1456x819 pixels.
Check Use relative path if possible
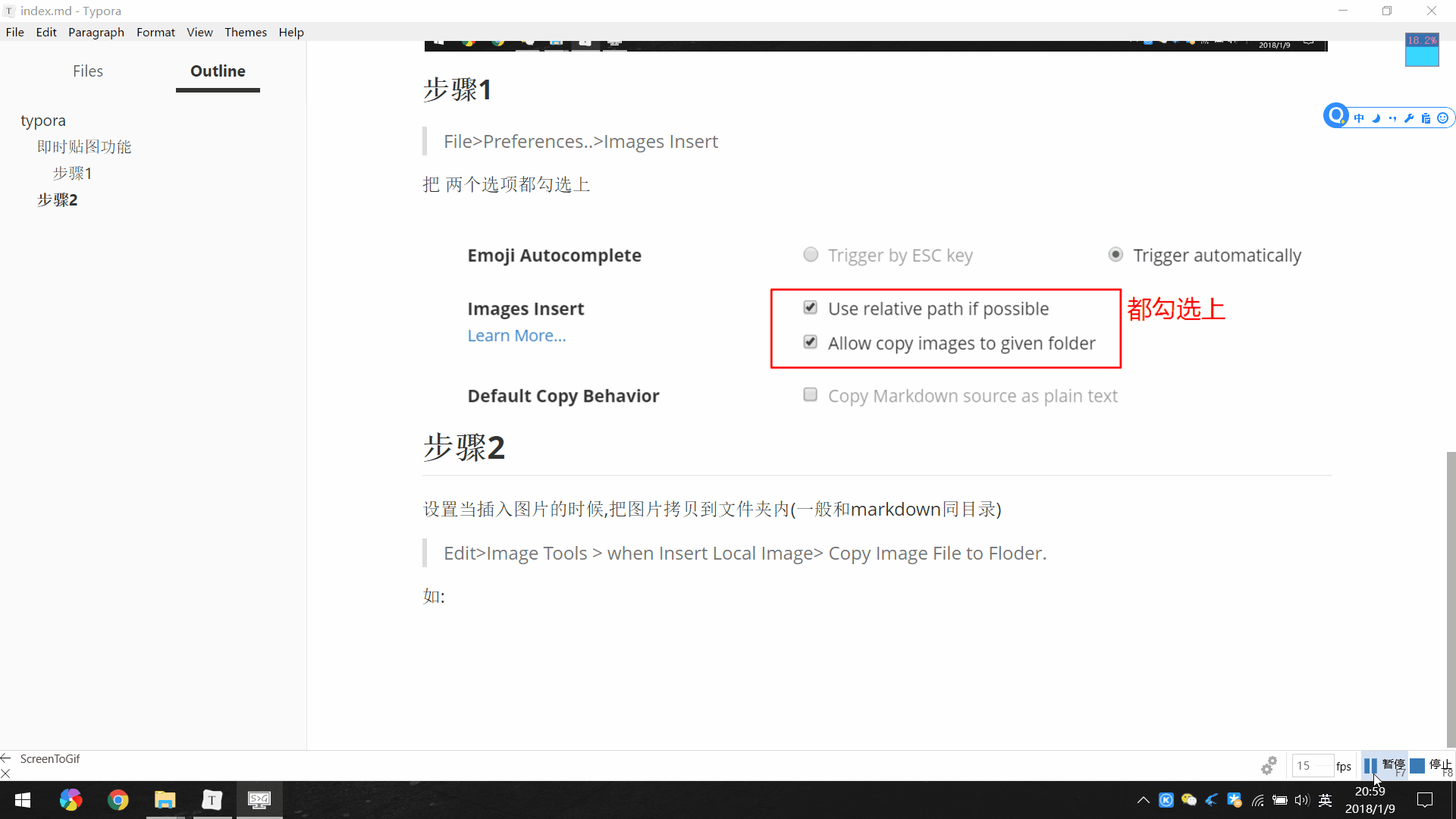click(x=810, y=308)
